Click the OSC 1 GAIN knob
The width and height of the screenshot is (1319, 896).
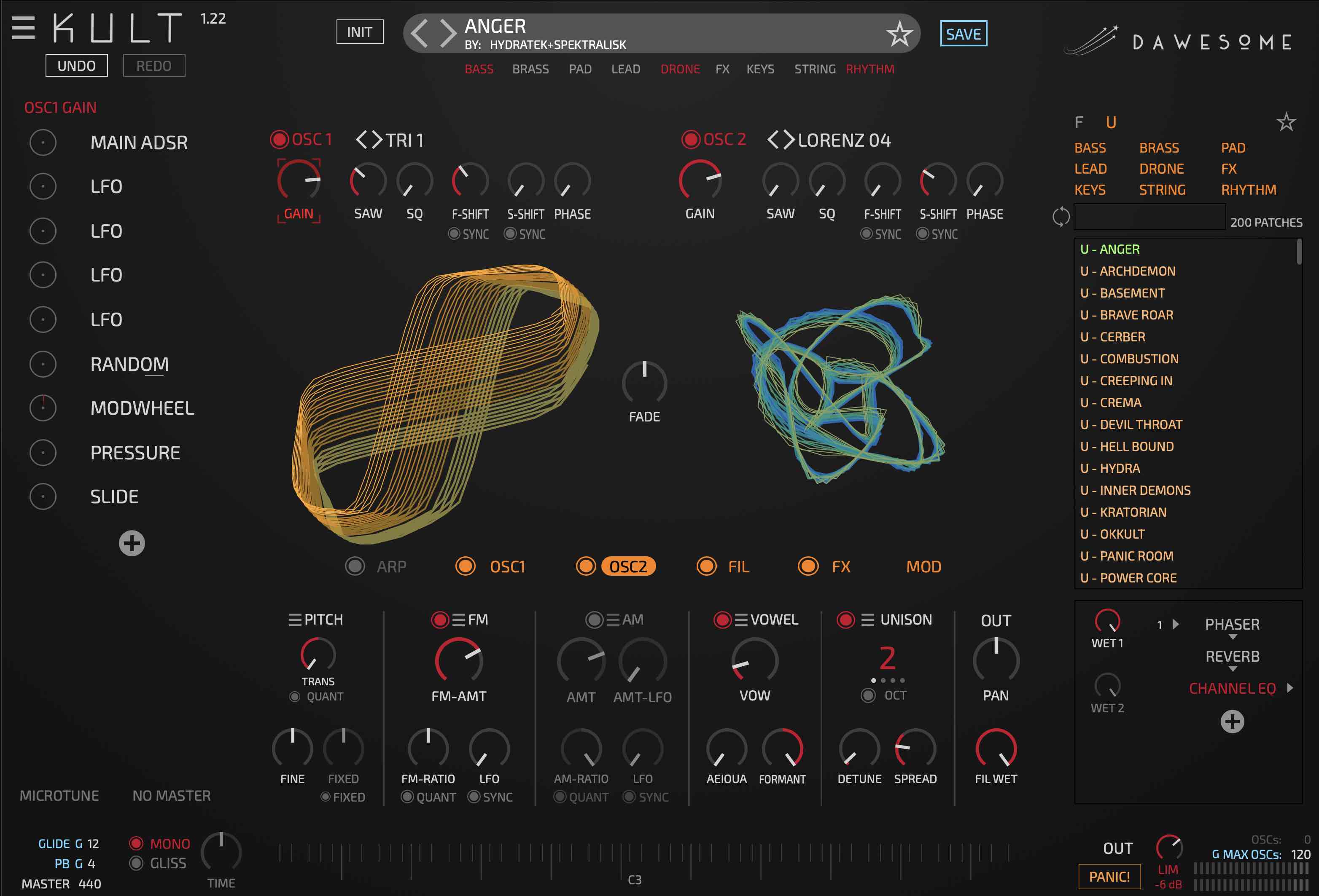pyautogui.click(x=299, y=180)
